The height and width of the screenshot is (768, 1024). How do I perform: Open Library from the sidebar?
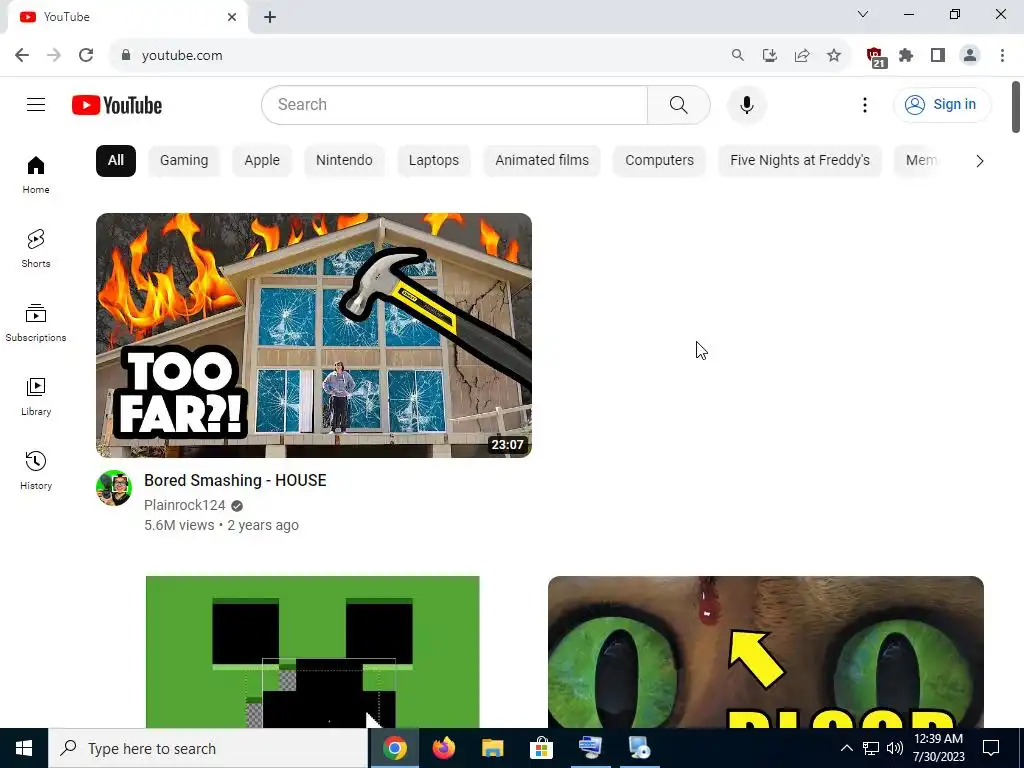point(36,396)
